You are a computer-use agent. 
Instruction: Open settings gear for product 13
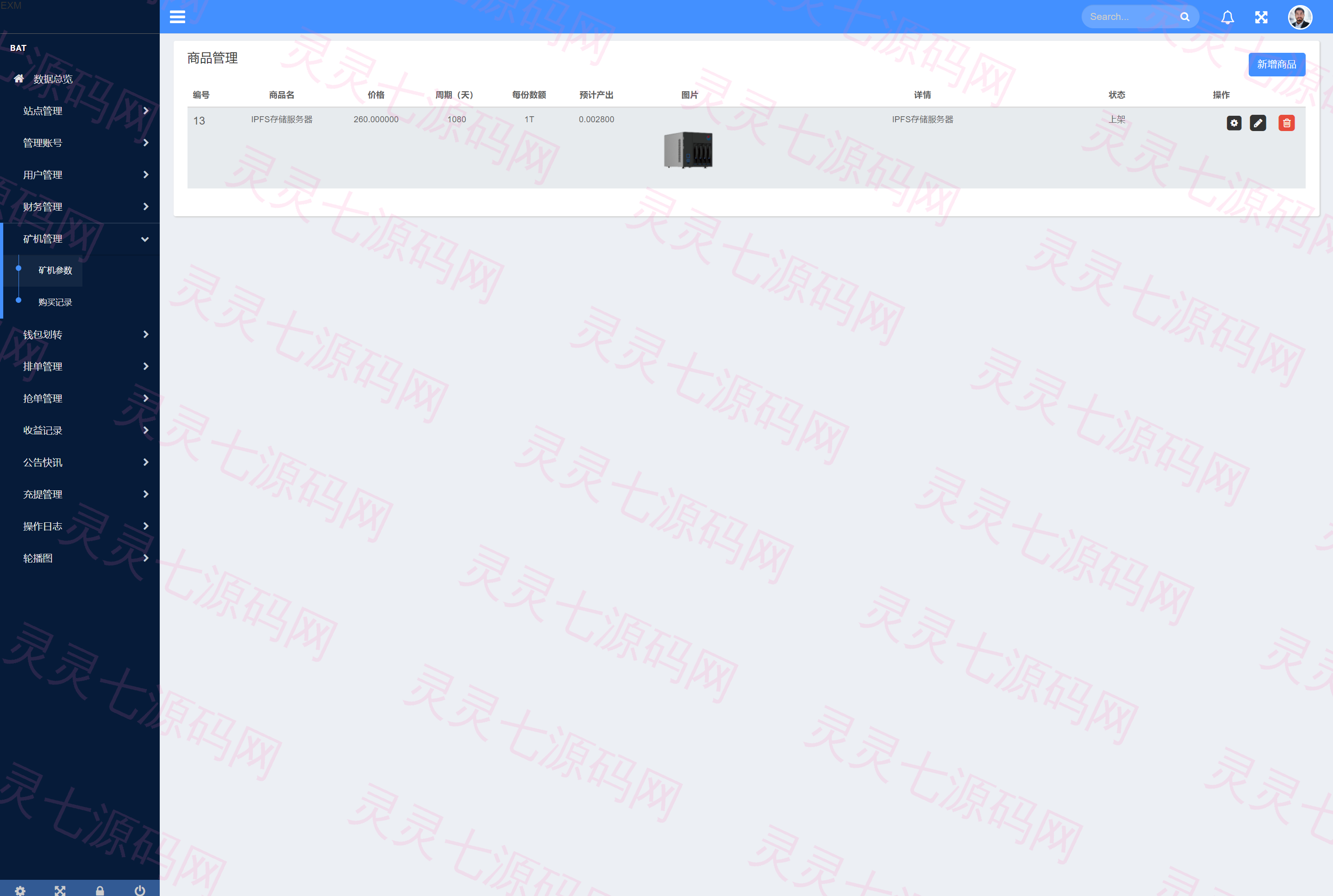tap(1233, 123)
